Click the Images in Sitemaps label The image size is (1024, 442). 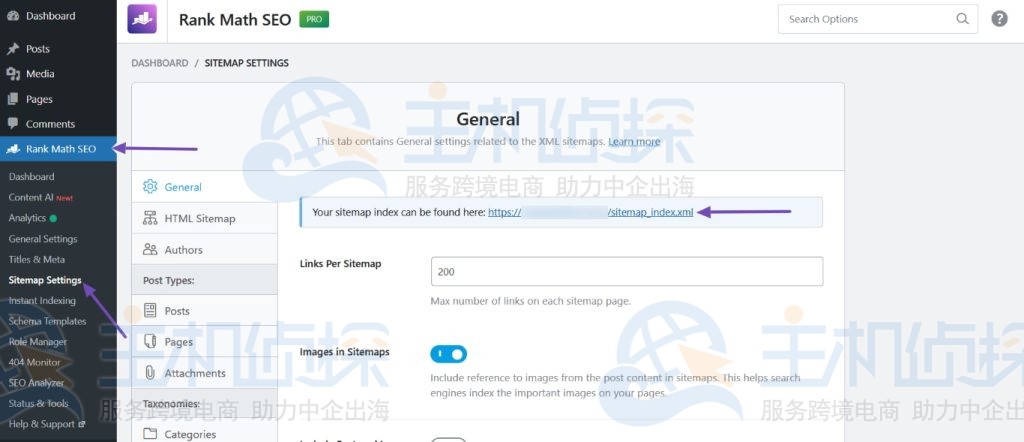pyautogui.click(x=345, y=352)
